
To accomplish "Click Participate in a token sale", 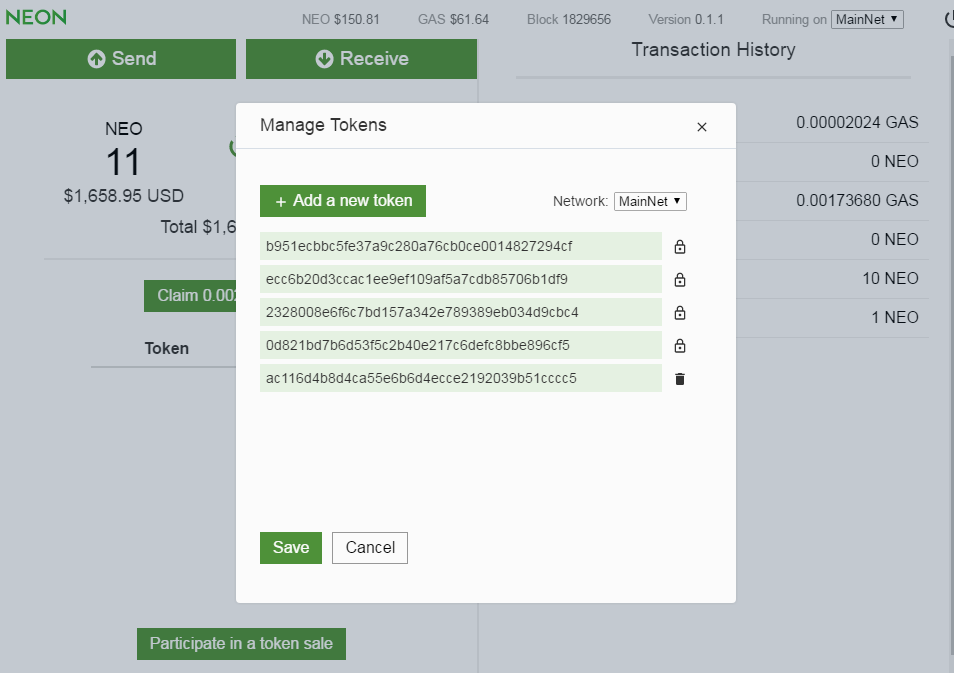I will [x=240, y=643].
